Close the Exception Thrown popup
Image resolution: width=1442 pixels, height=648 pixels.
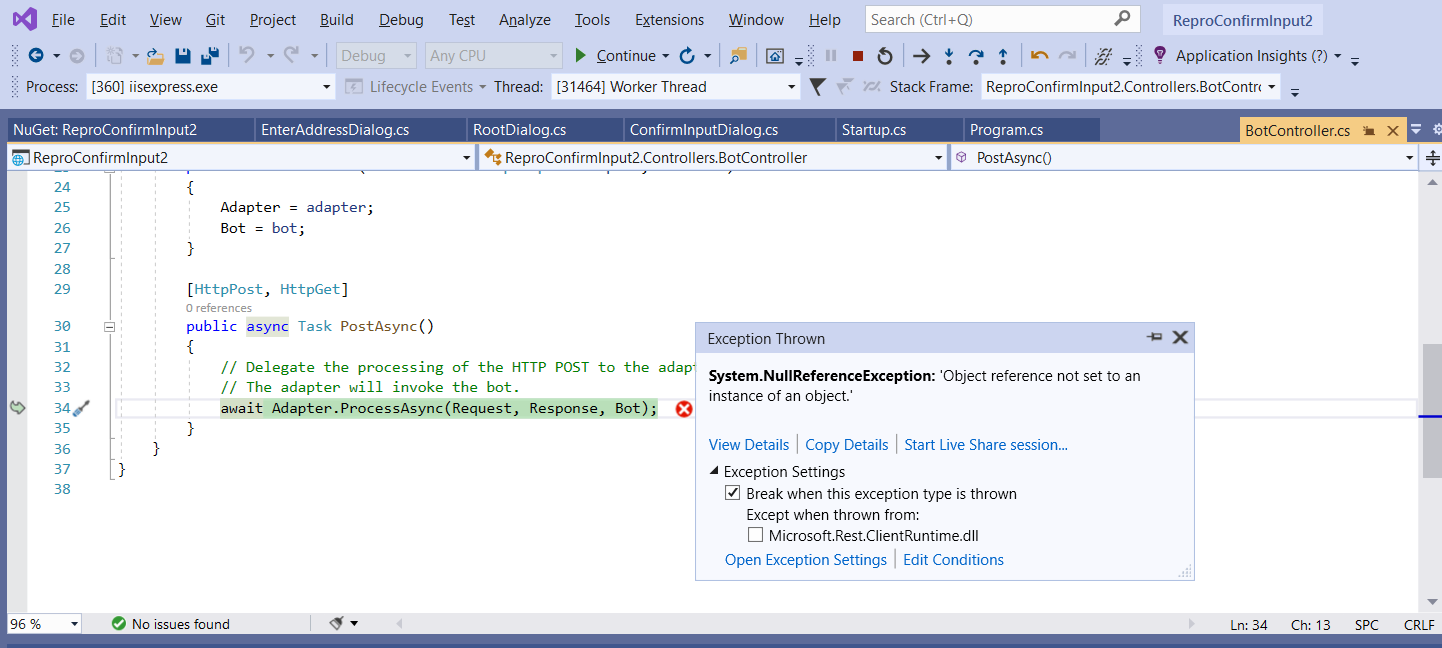[x=1180, y=338]
